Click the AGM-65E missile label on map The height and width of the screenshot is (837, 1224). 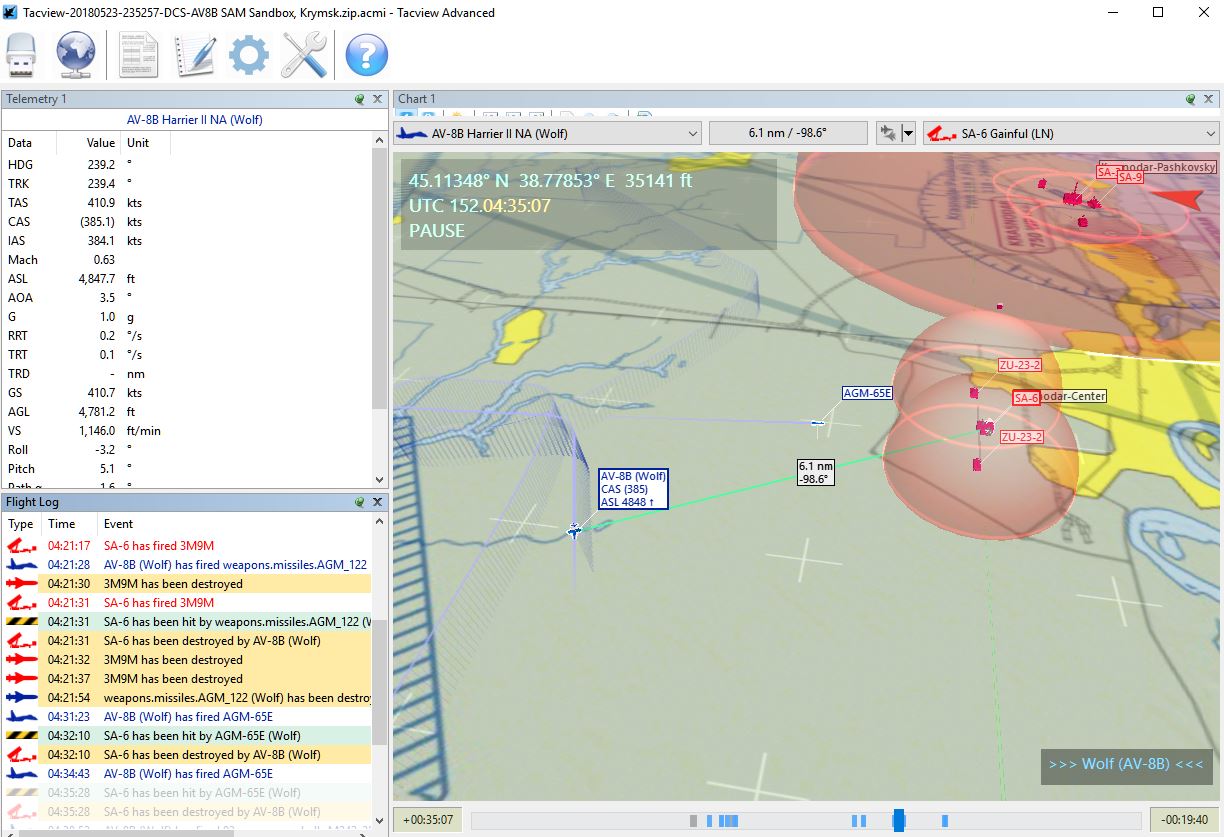click(867, 394)
